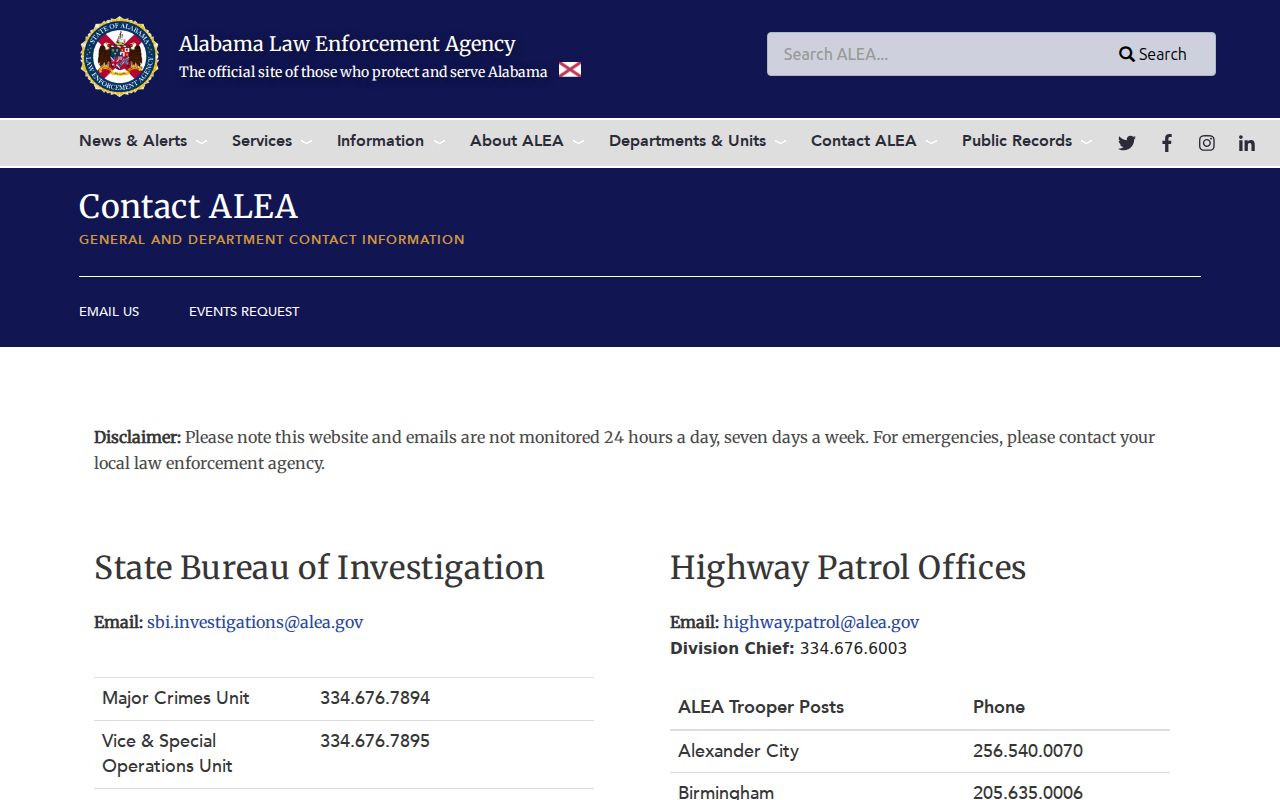
Task: Click the ALEA agency seal logo
Action: coord(120,56)
